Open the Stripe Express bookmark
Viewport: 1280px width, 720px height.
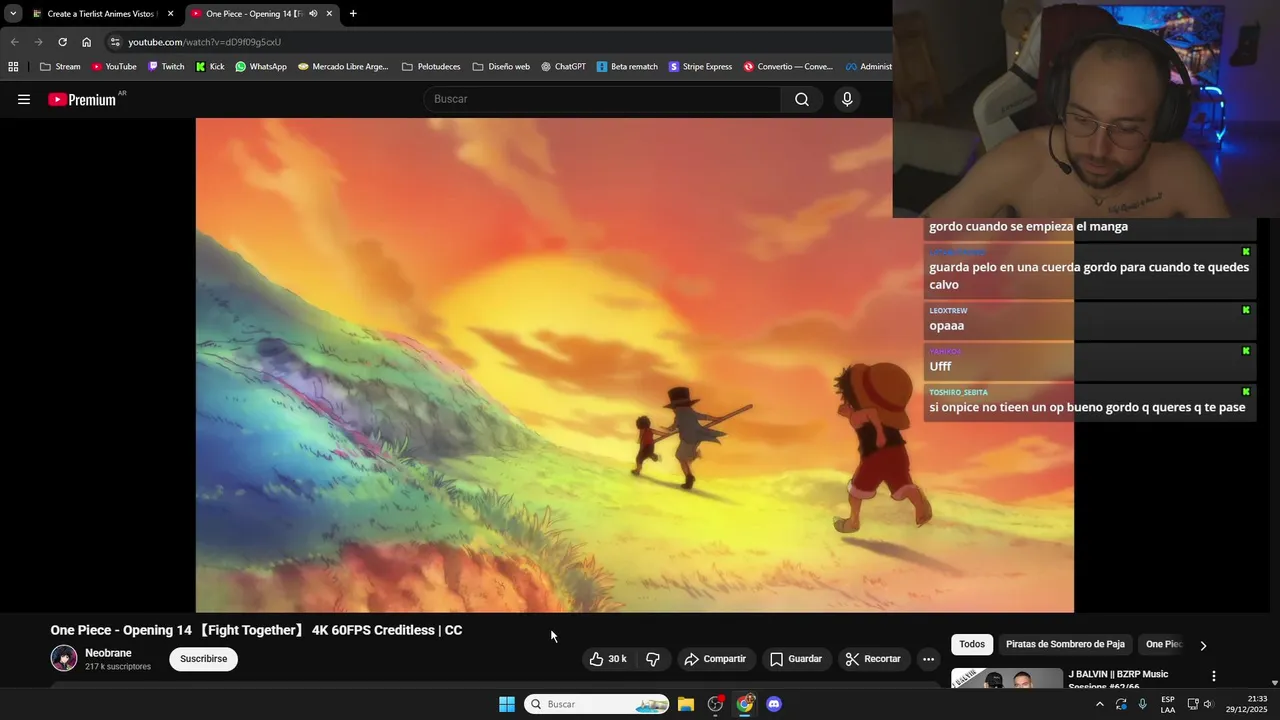coord(700,67)
